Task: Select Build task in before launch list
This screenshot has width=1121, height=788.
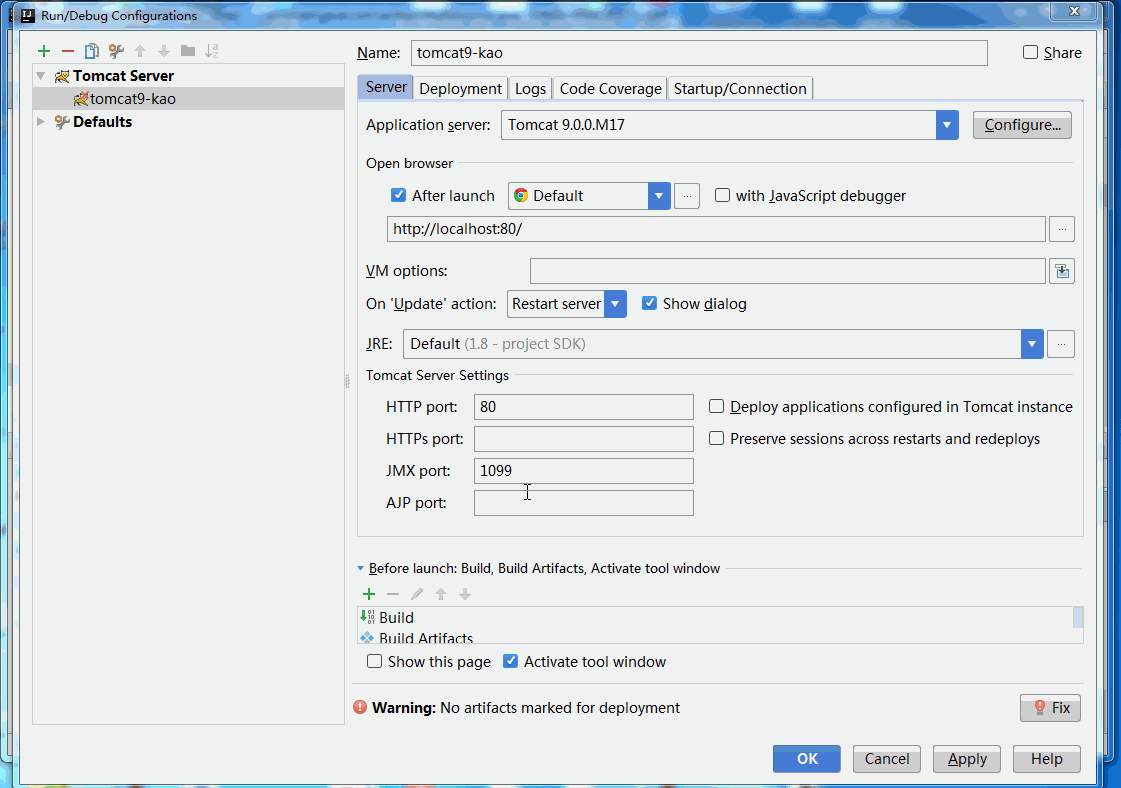Action: [x=715, y=618]
